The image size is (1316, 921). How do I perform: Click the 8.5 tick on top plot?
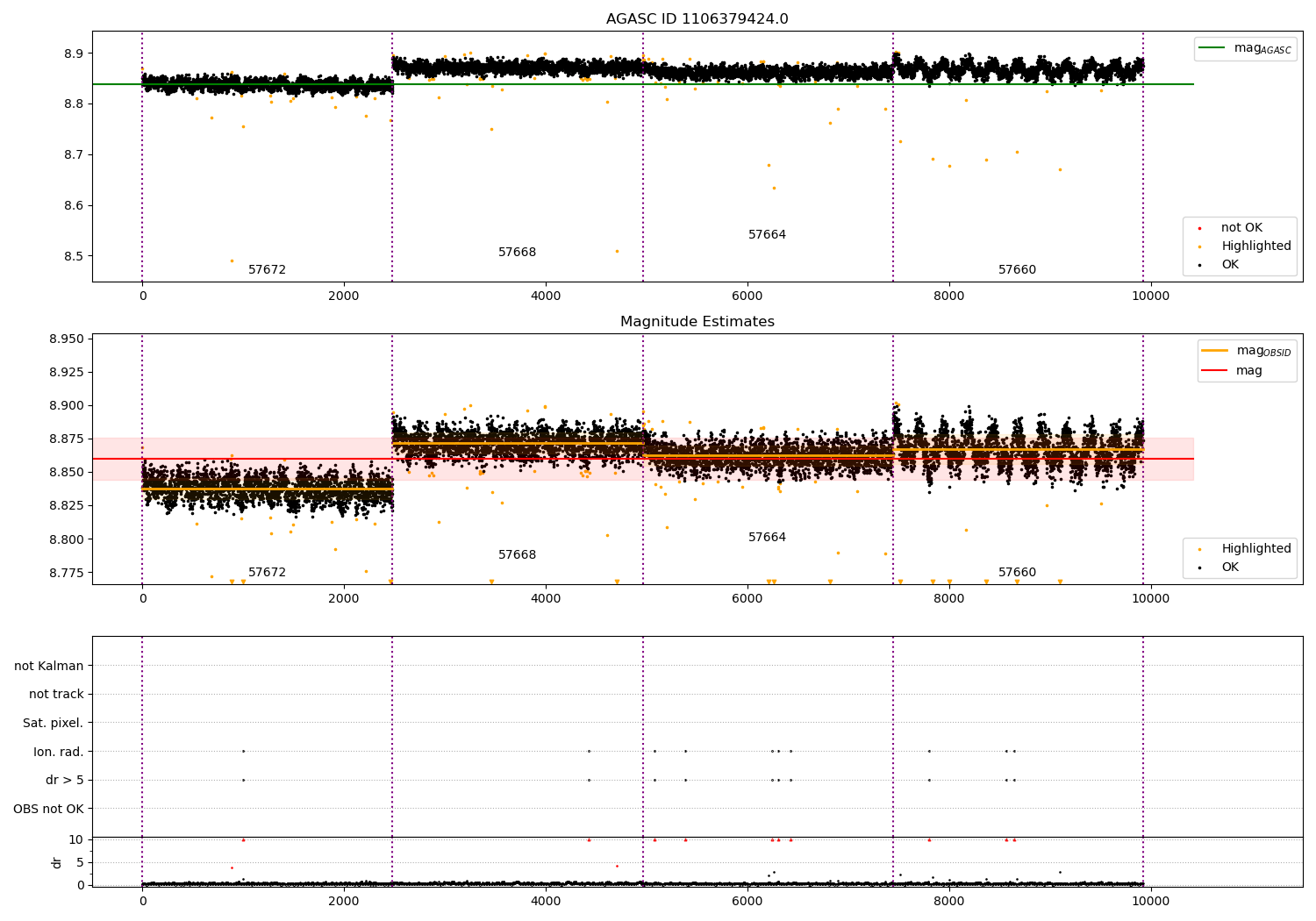(x=74, y=257)
